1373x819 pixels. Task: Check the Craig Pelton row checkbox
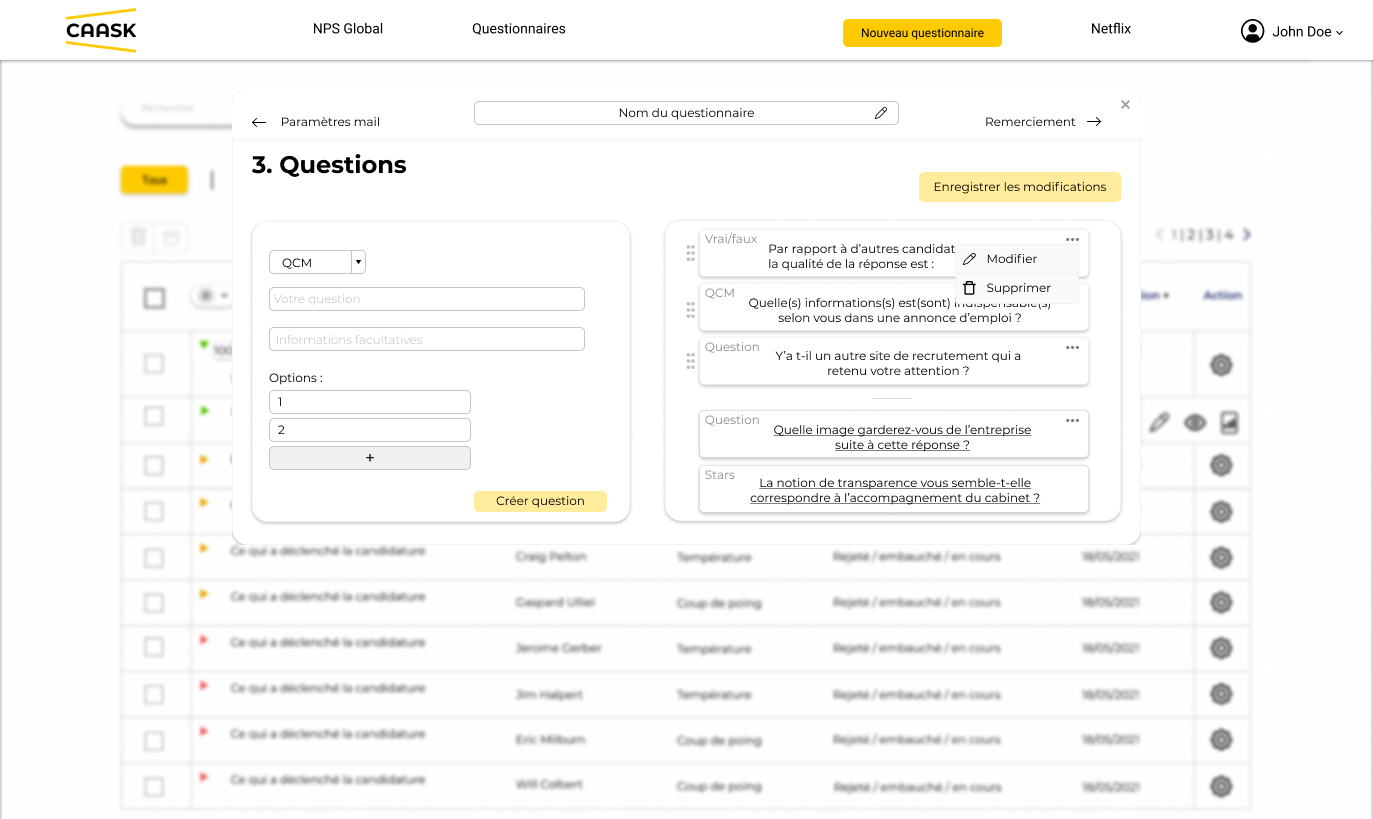tap(154, 557)
